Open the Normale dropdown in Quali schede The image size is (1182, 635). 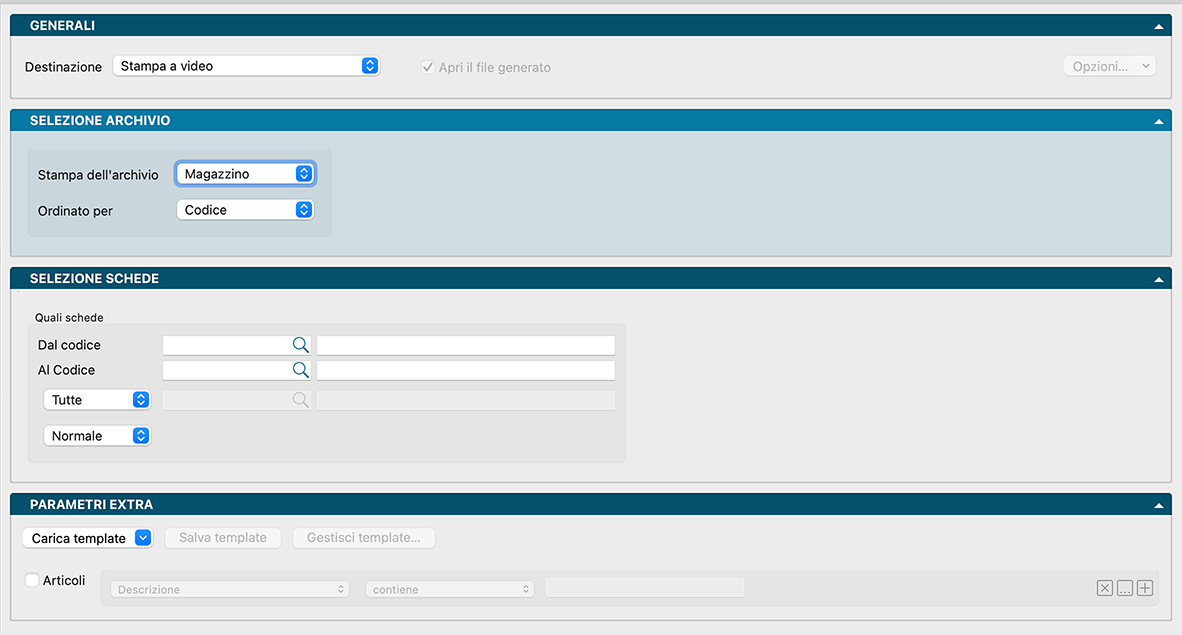97,436
